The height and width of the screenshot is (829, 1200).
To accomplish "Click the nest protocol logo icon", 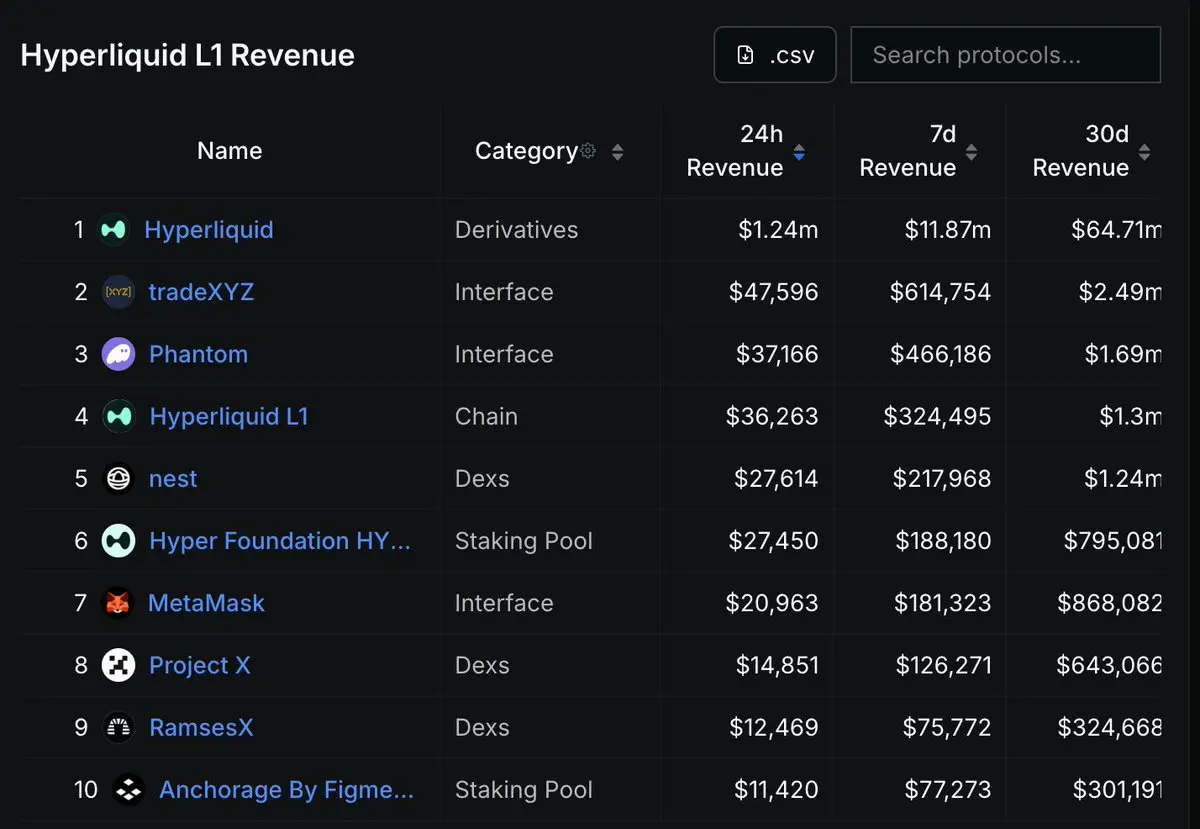I will (x=118, y=479).
